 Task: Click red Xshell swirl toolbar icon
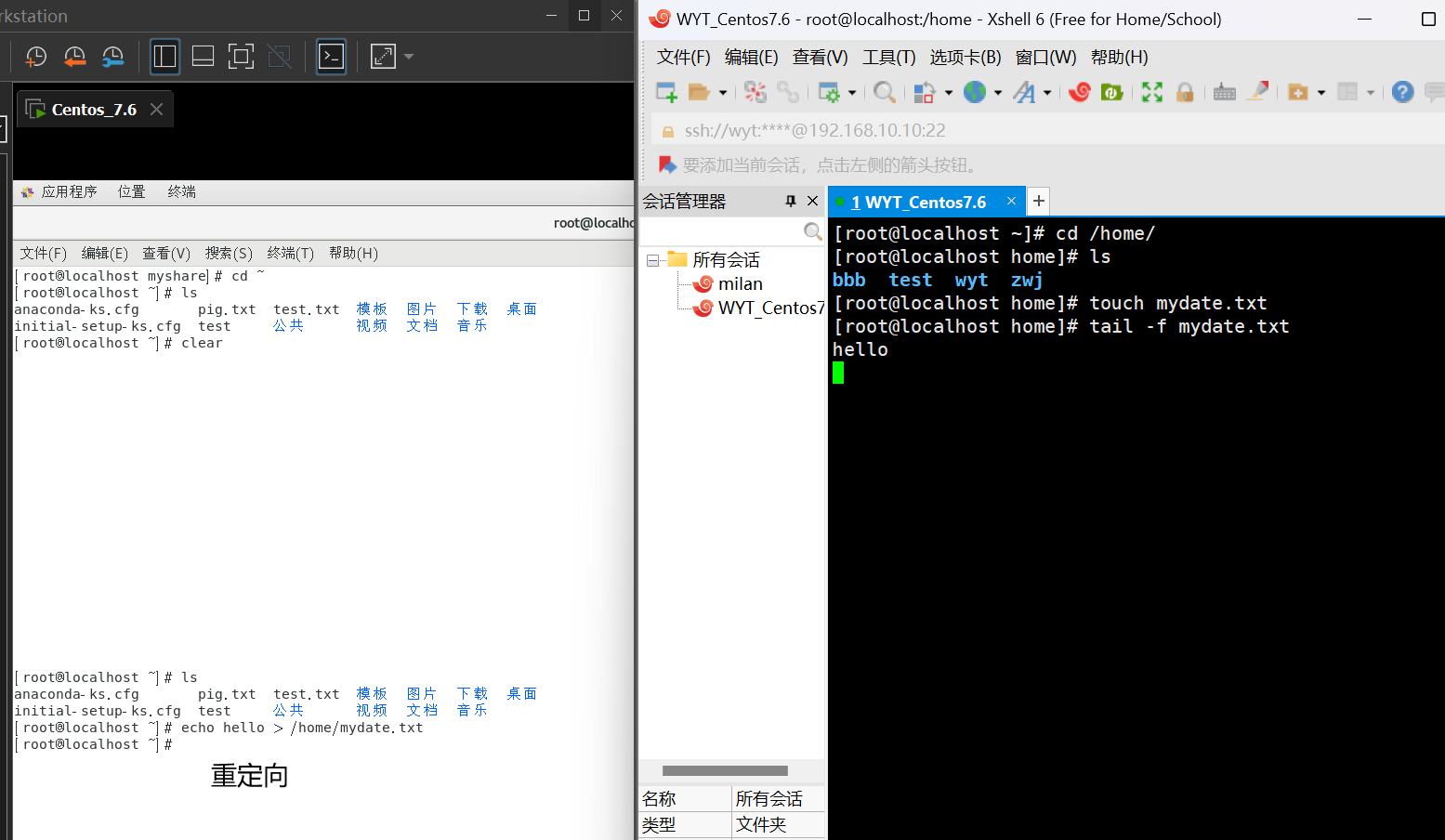pyautogui.click(x=1080, y=92)
